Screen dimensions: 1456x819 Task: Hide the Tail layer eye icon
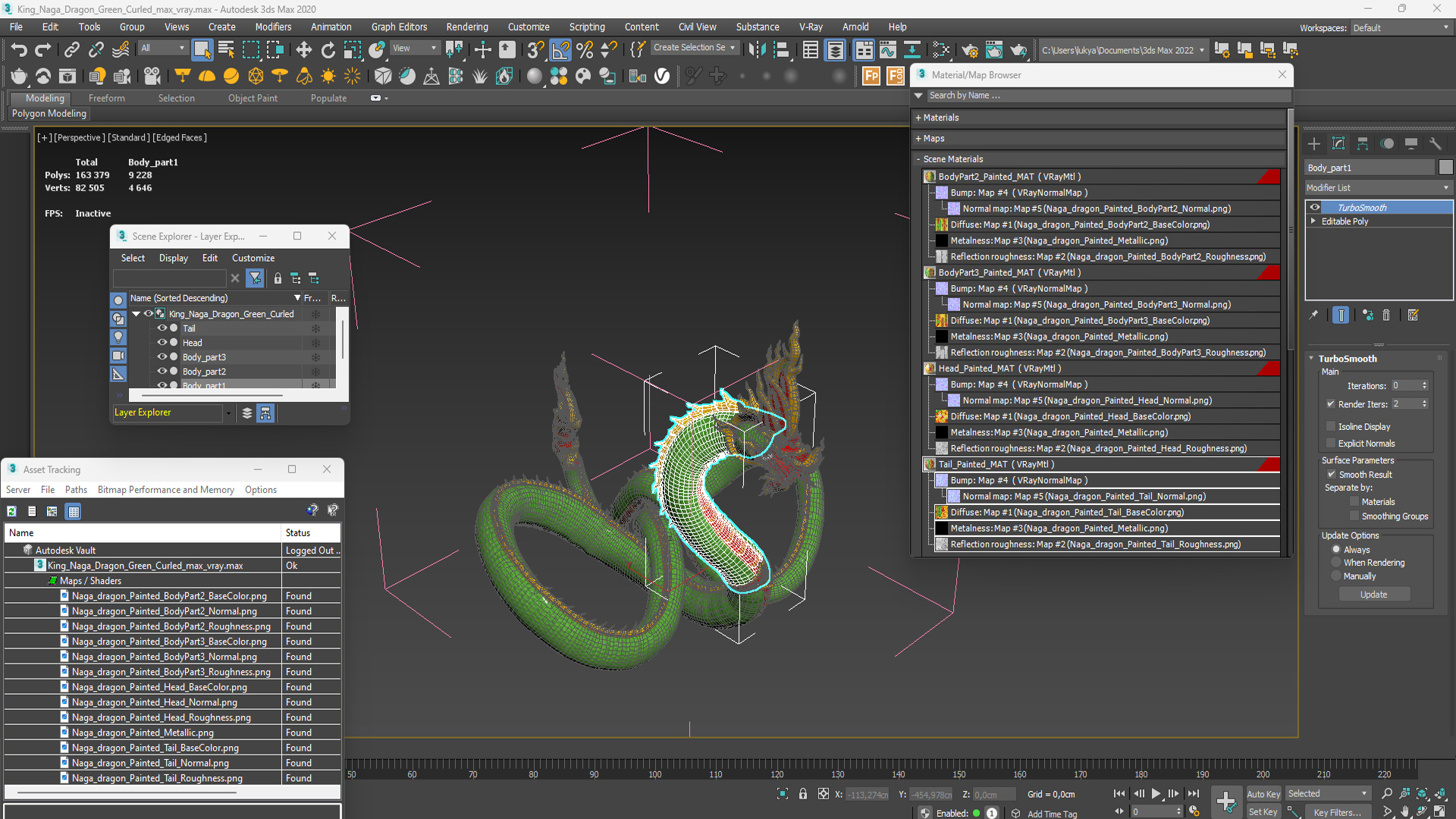coord(162,328)
